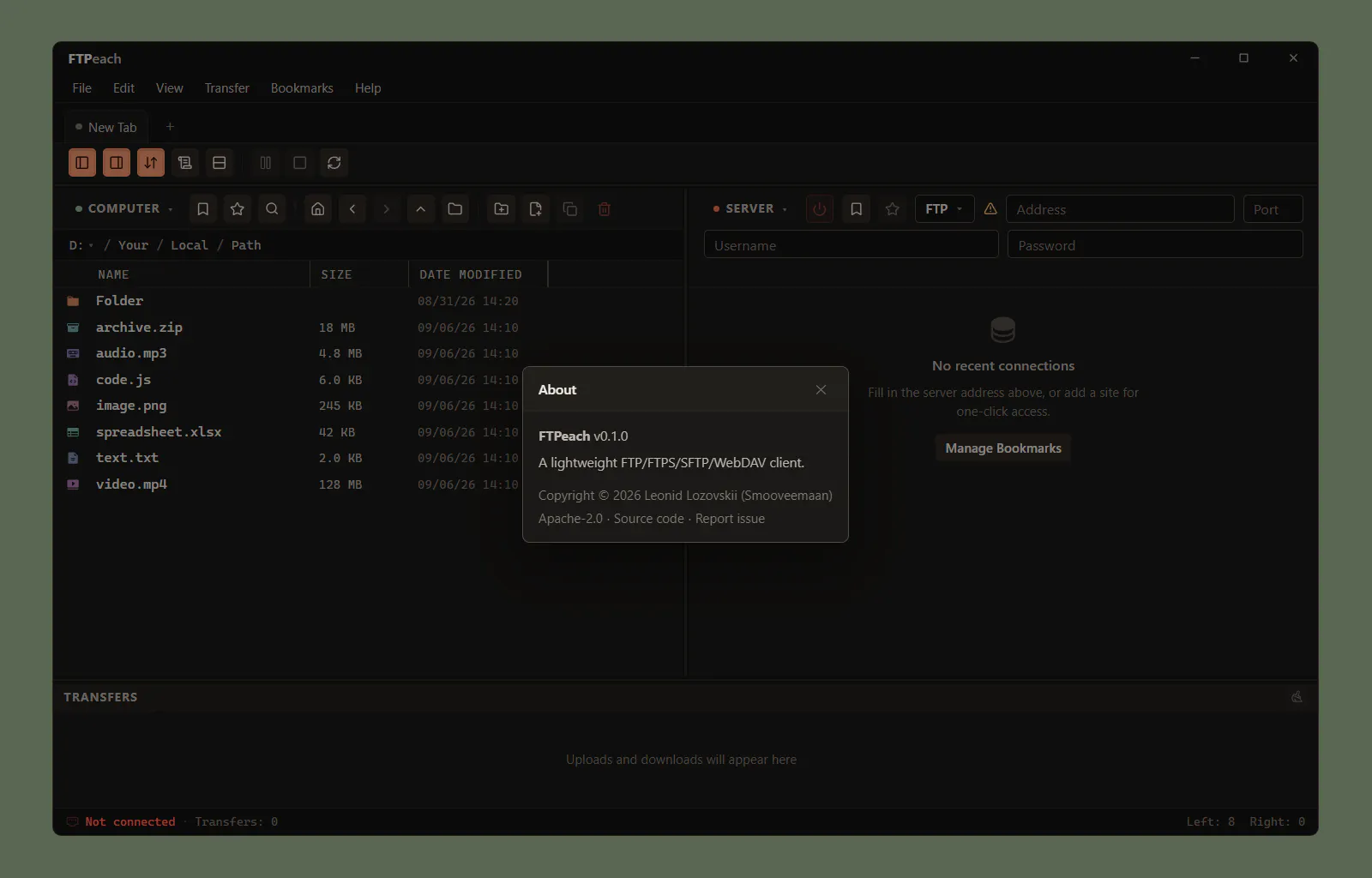Viewport: 1372px width, 878px height.
Task: Click the 'Local' breadcrumb segment
Action: point(190,245)
